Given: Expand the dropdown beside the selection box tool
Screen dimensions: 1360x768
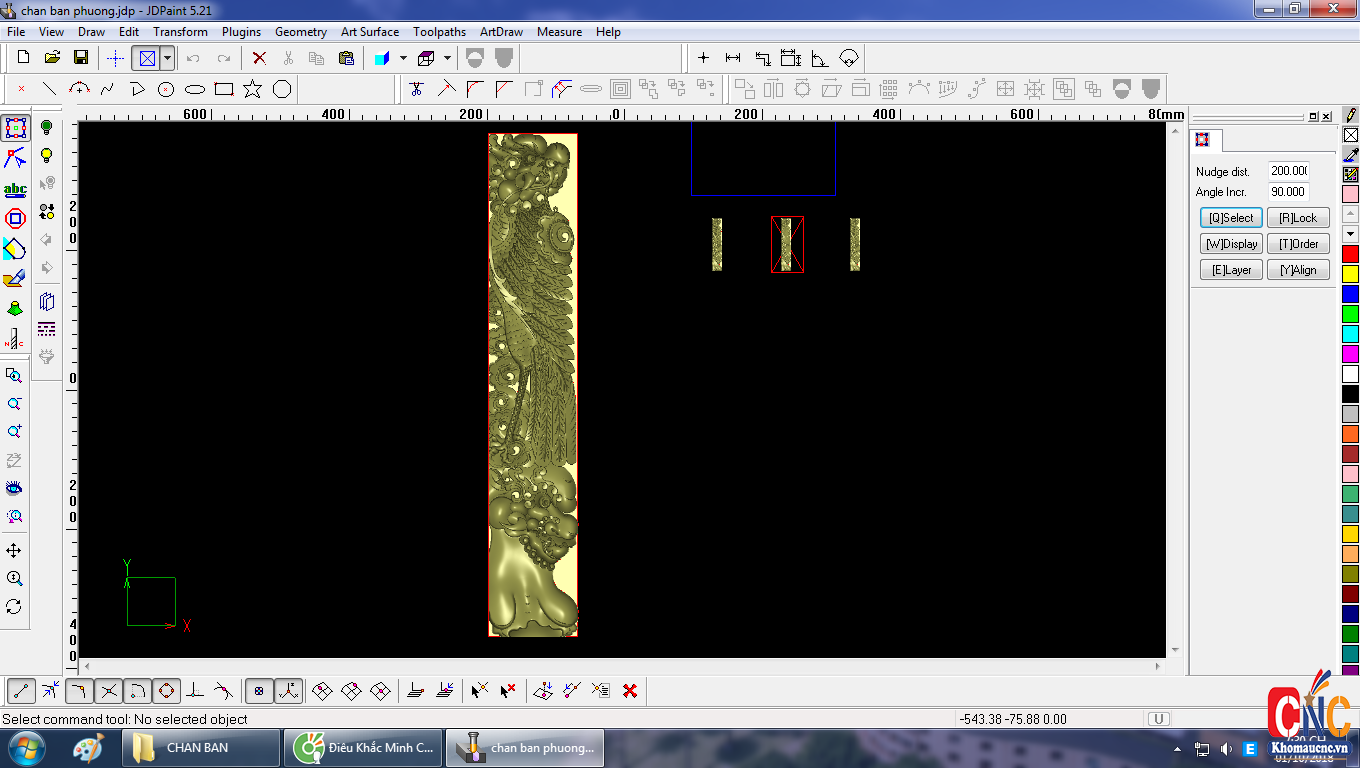Looking at the screenshot, I should click(x=167, y=58).
